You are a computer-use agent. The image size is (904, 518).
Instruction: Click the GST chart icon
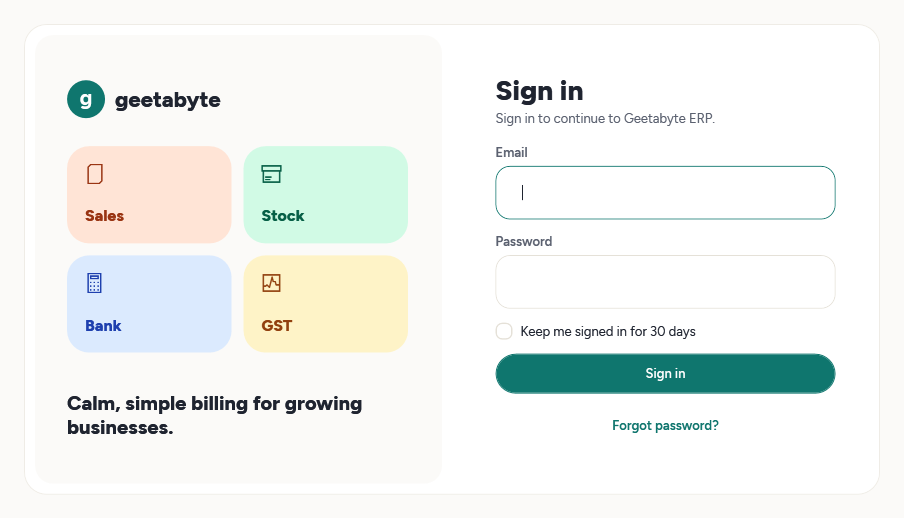(272, 283)
